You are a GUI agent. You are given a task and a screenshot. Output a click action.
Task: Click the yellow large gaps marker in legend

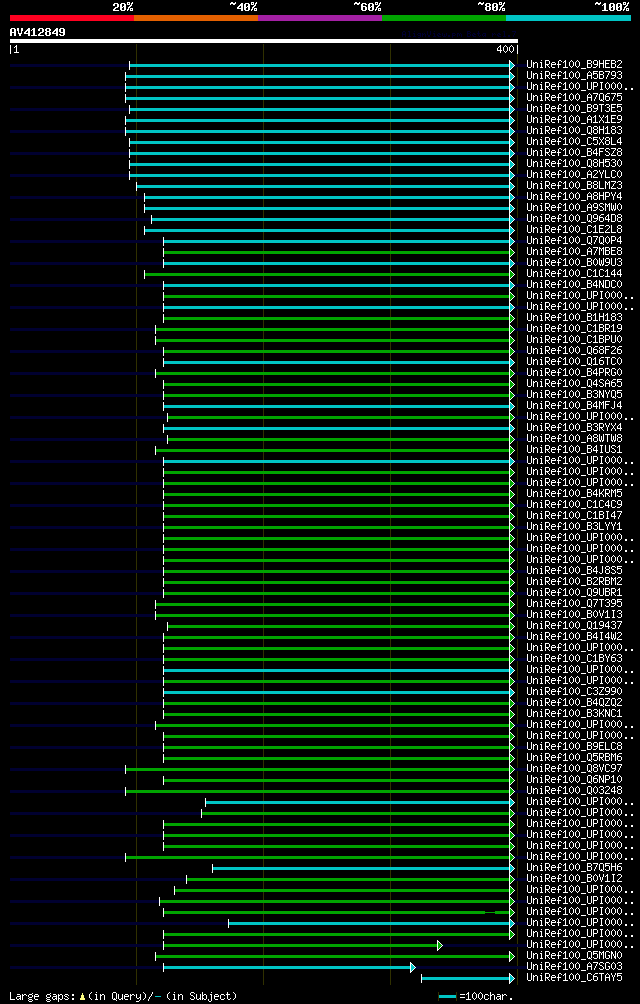(83, 996)
